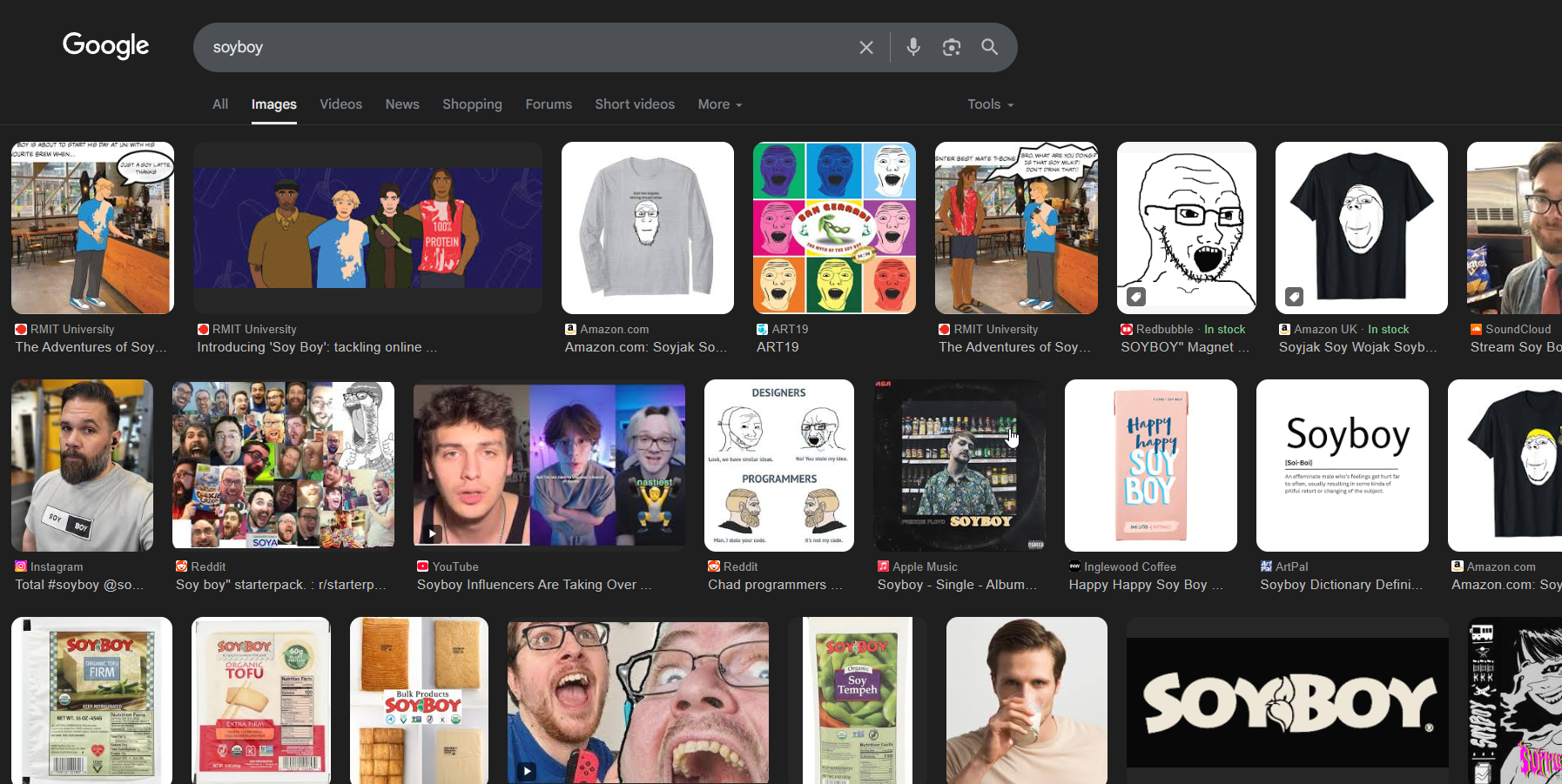This screenshot has height=784, width=1562.
Task: Click the product tag icon on the Amazon UK shirt image
Action: coord(1295,297)
